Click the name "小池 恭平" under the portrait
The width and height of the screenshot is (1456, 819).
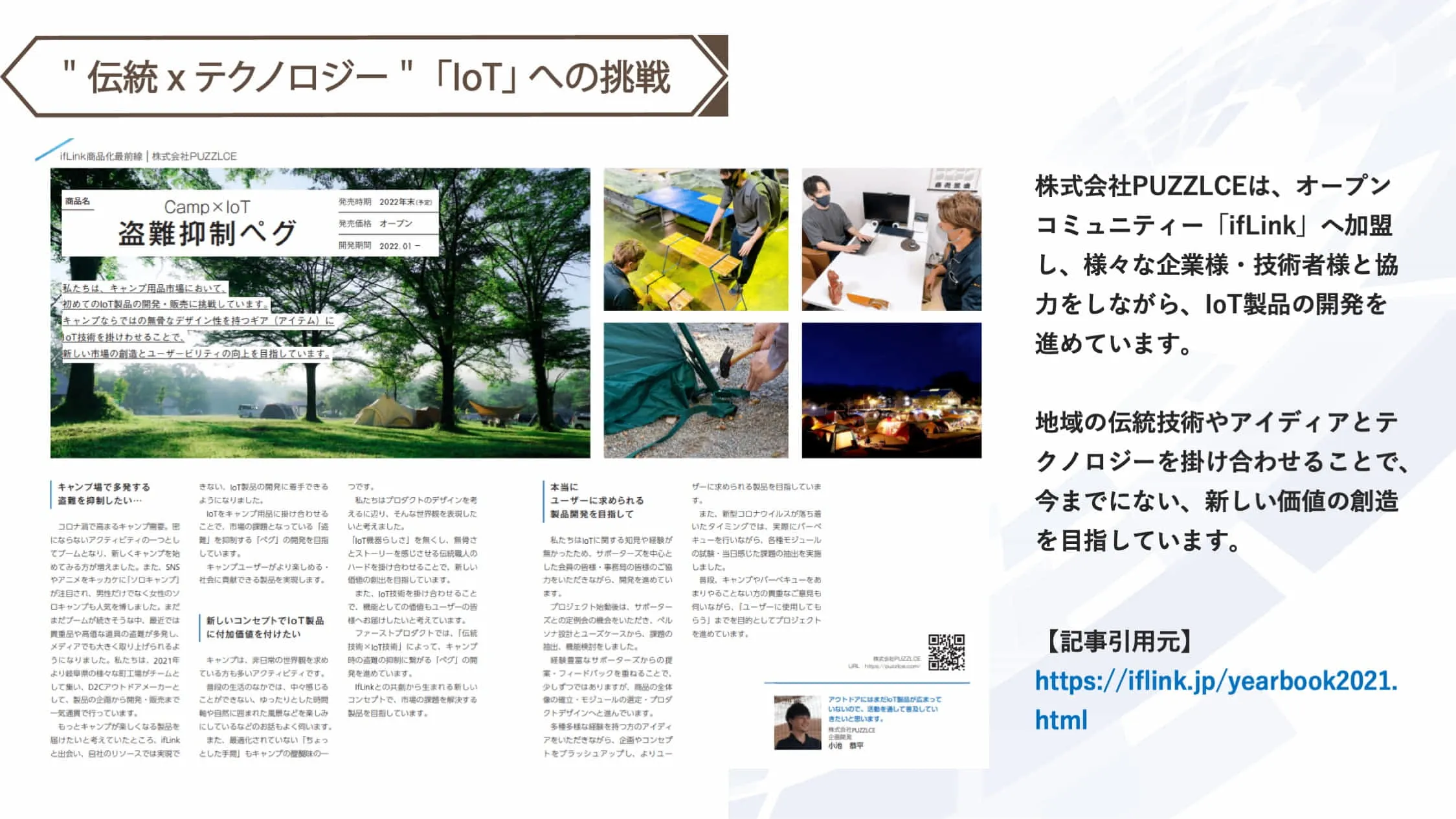846,746
